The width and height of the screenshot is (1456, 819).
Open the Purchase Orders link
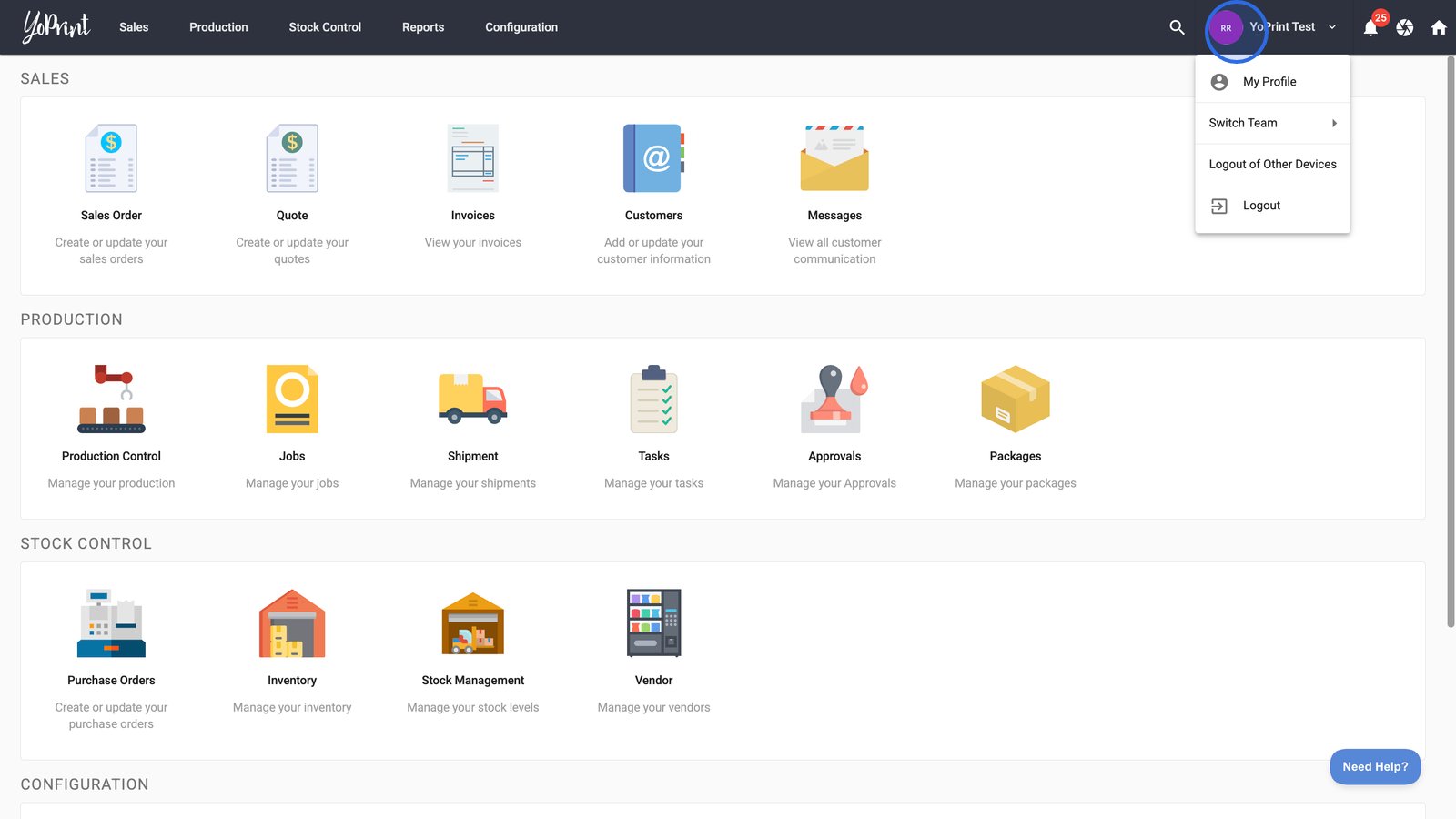coord(111,680)
